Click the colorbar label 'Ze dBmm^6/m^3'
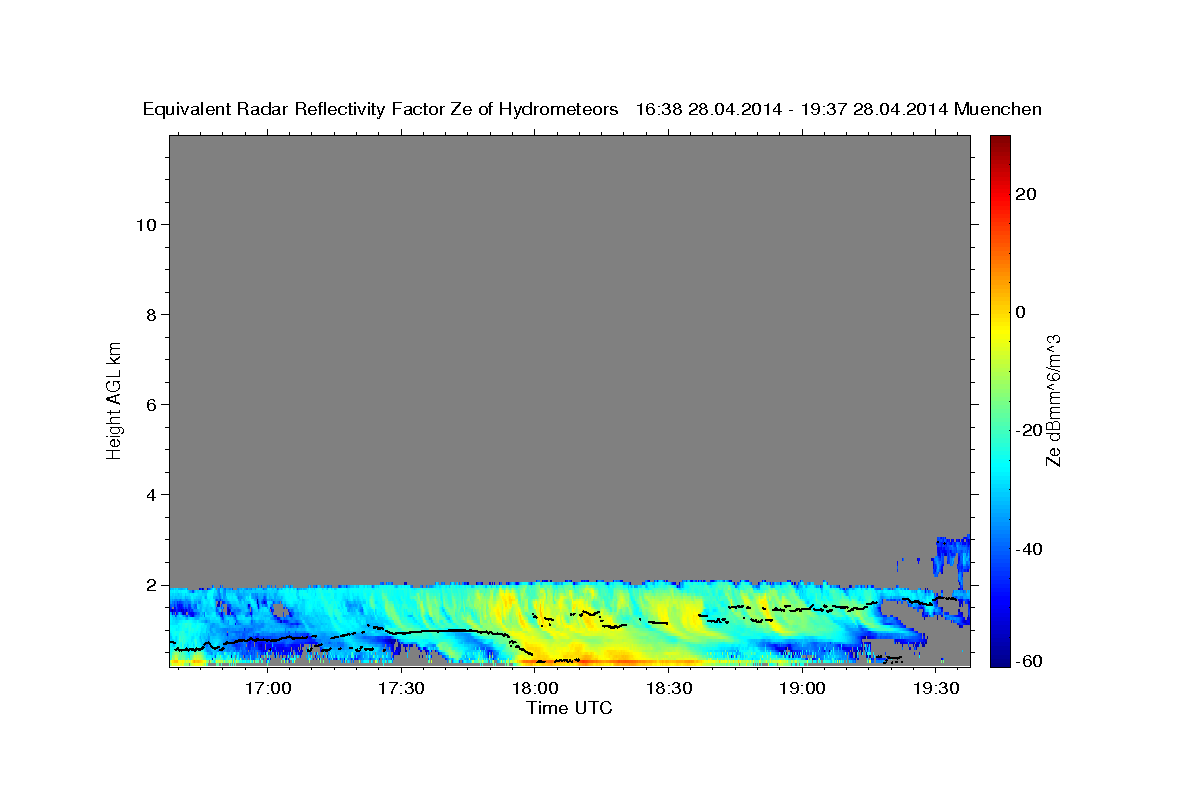This screenshot has height=800, width=1200. pyautogui.click(x=1053, y=400)
